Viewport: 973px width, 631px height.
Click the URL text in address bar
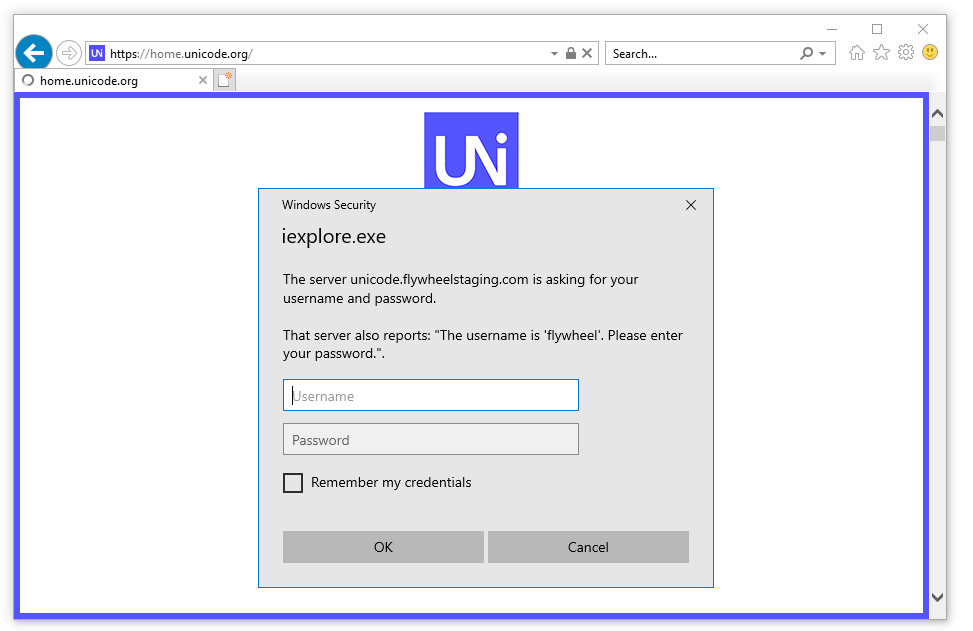(x=181, y=54)
